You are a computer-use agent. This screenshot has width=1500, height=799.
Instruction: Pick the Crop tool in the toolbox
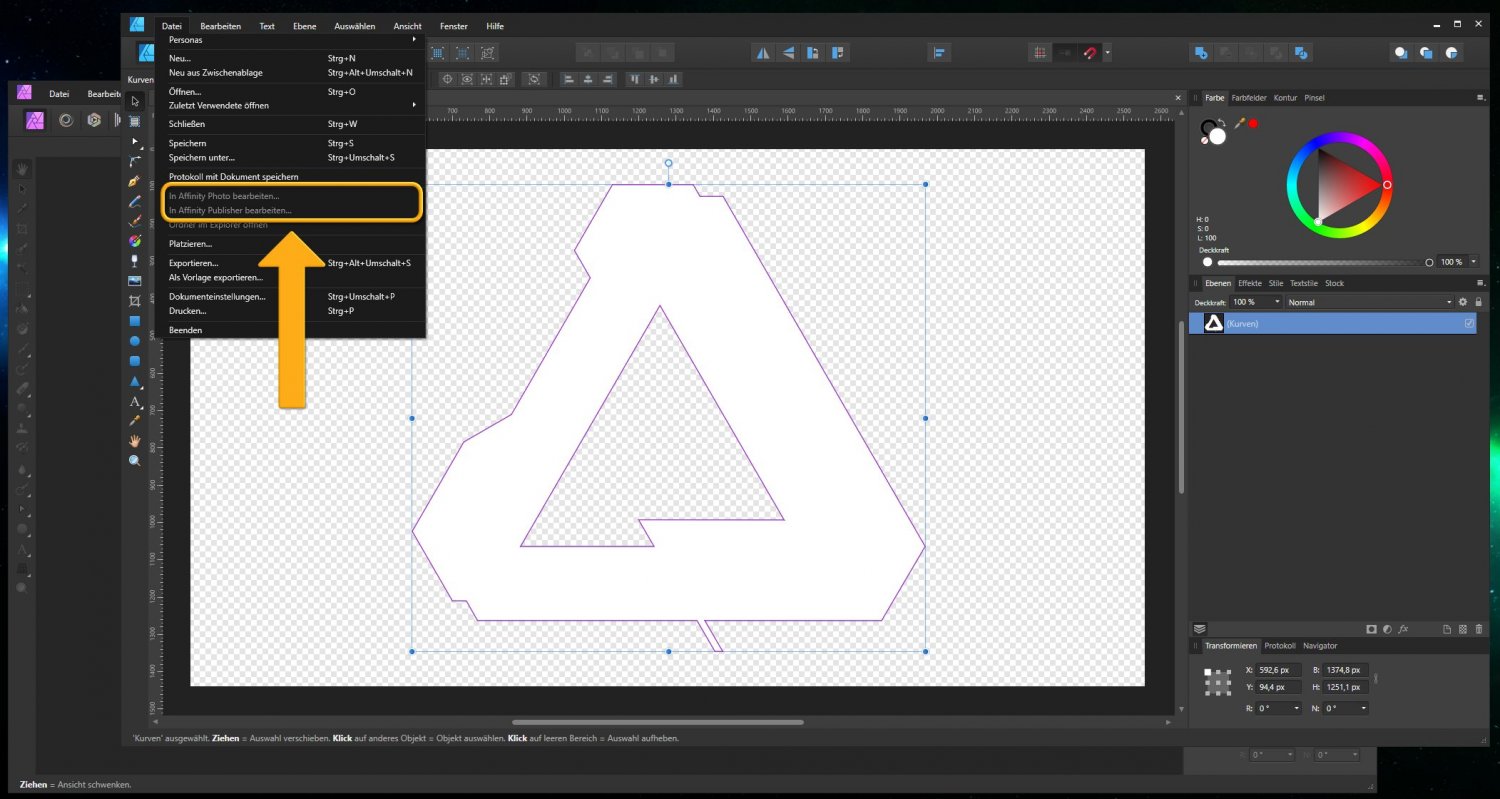(135, 301)
